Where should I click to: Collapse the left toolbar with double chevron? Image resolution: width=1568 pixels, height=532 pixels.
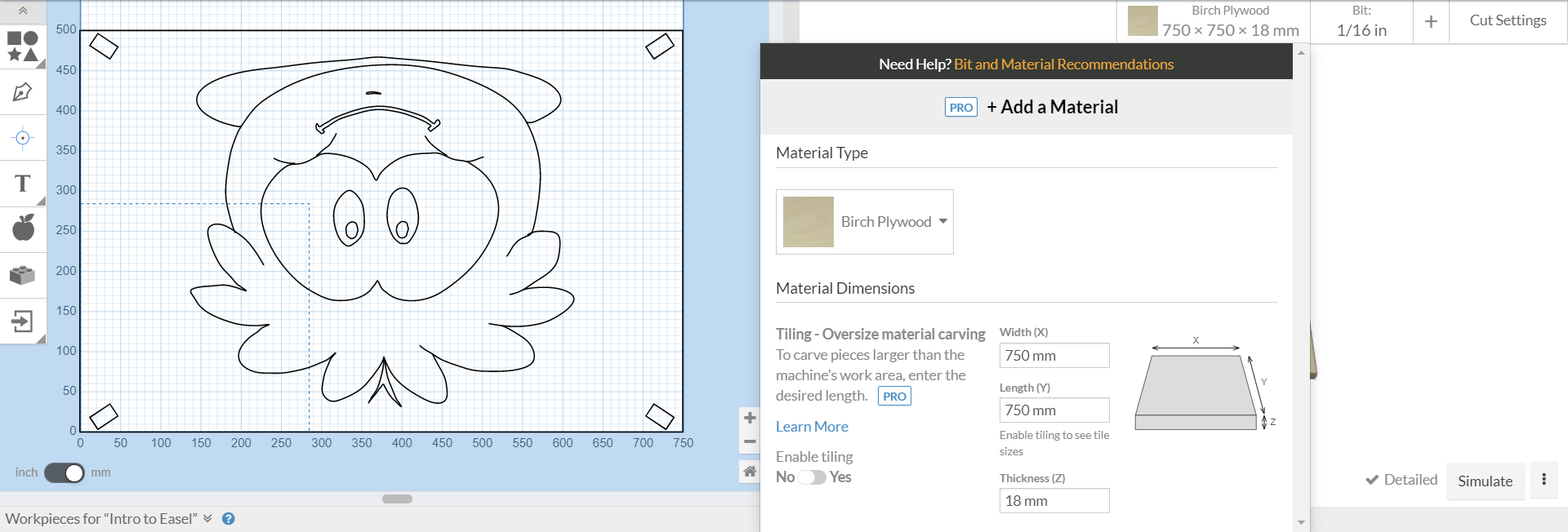pyautogui.click(x=23, y=11)
